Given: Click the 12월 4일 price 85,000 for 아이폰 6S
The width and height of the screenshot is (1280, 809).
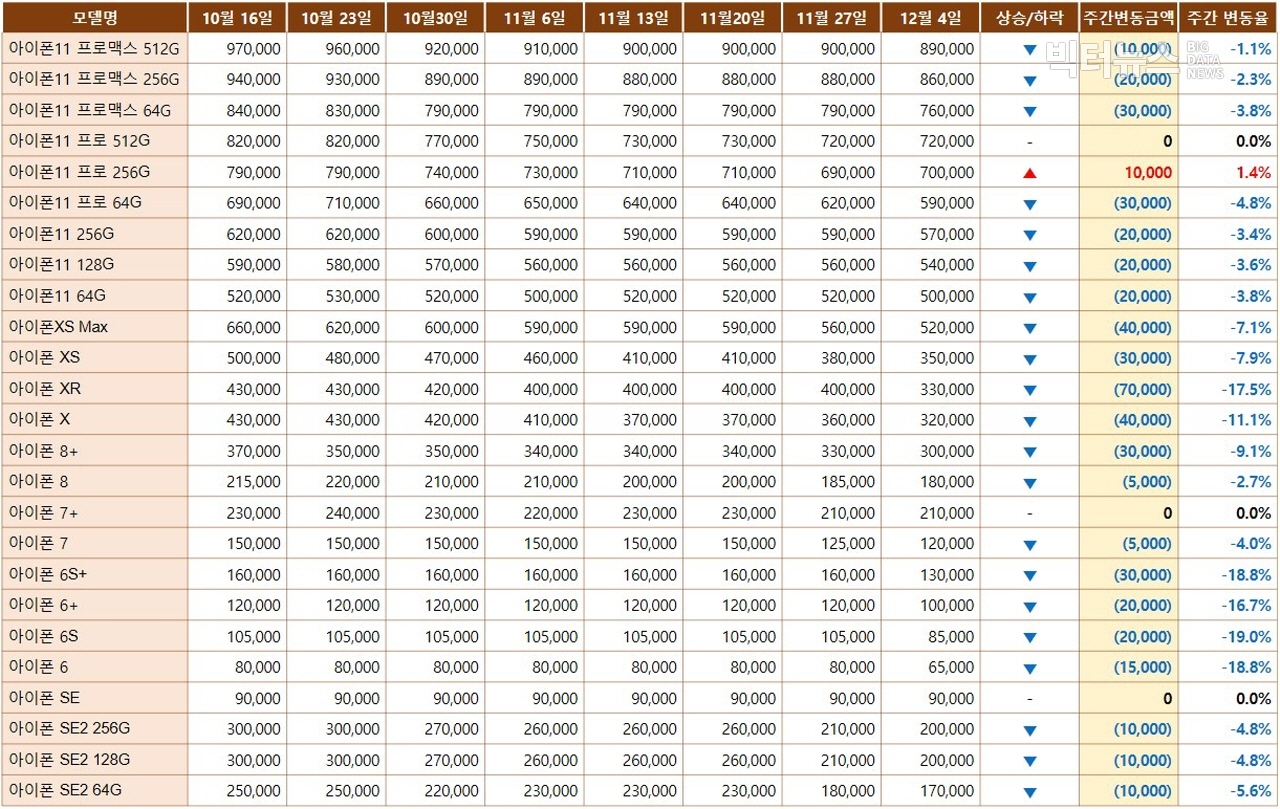Looking at the screenshot, I should click(950, 637).
